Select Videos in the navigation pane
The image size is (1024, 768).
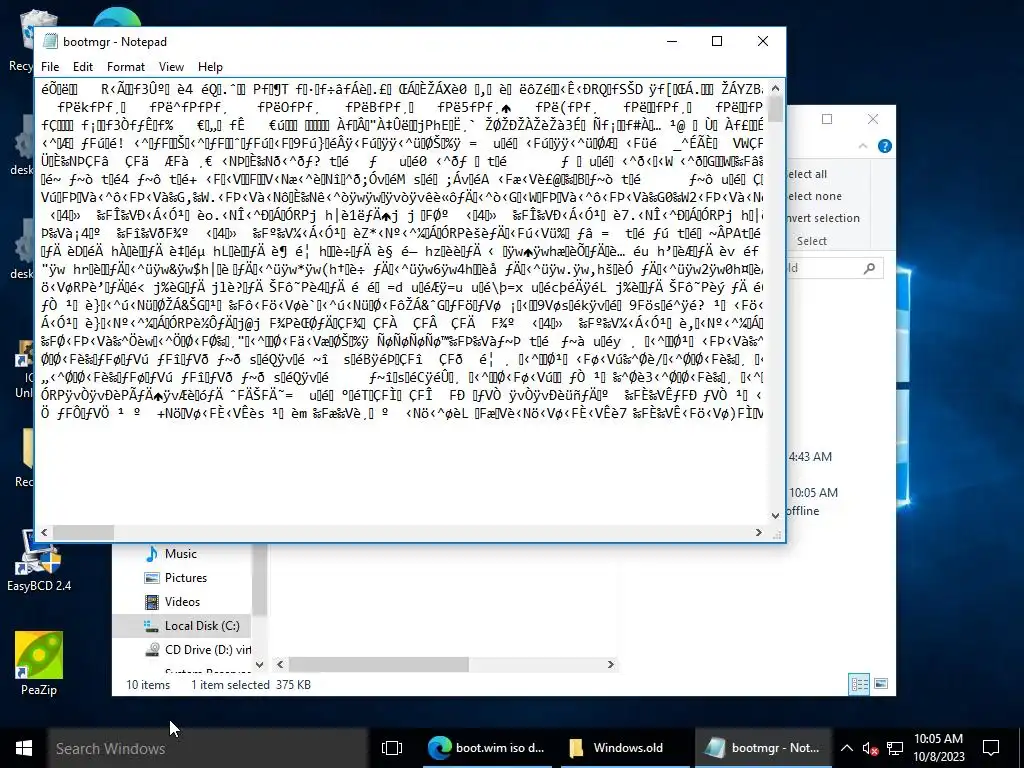tap(182, 602)
